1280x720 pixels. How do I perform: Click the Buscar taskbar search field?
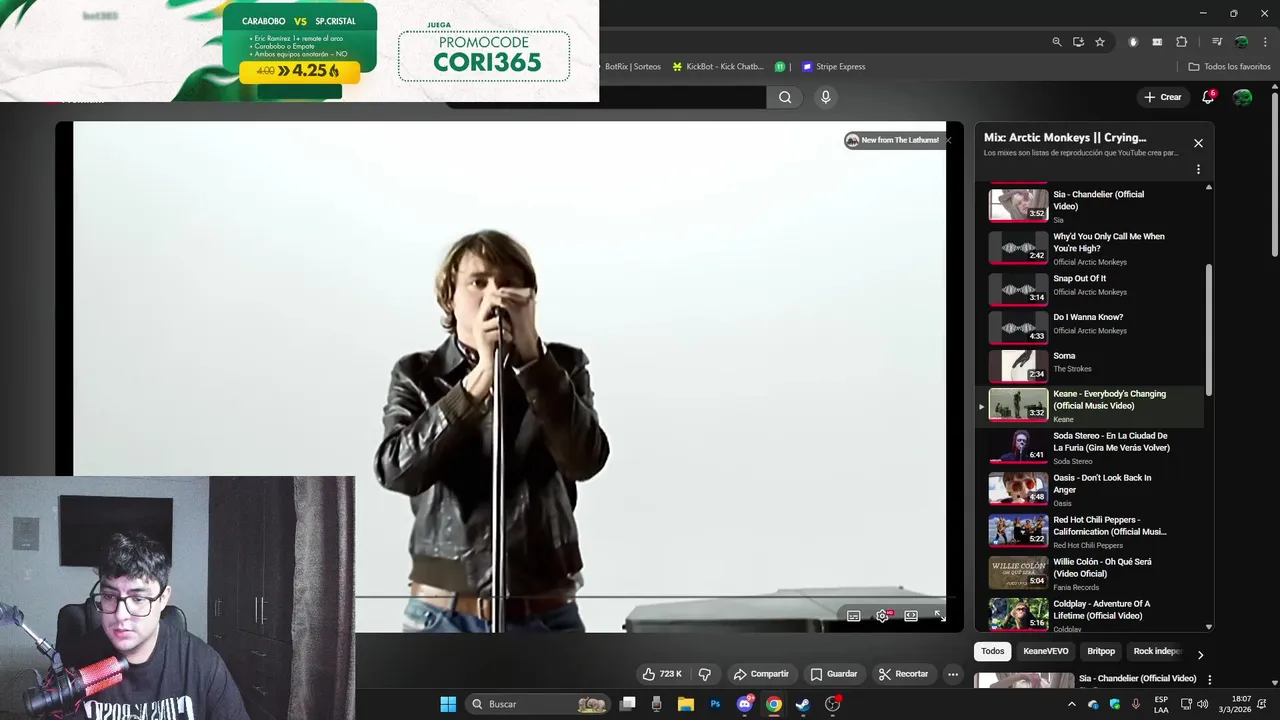point(539,704)
